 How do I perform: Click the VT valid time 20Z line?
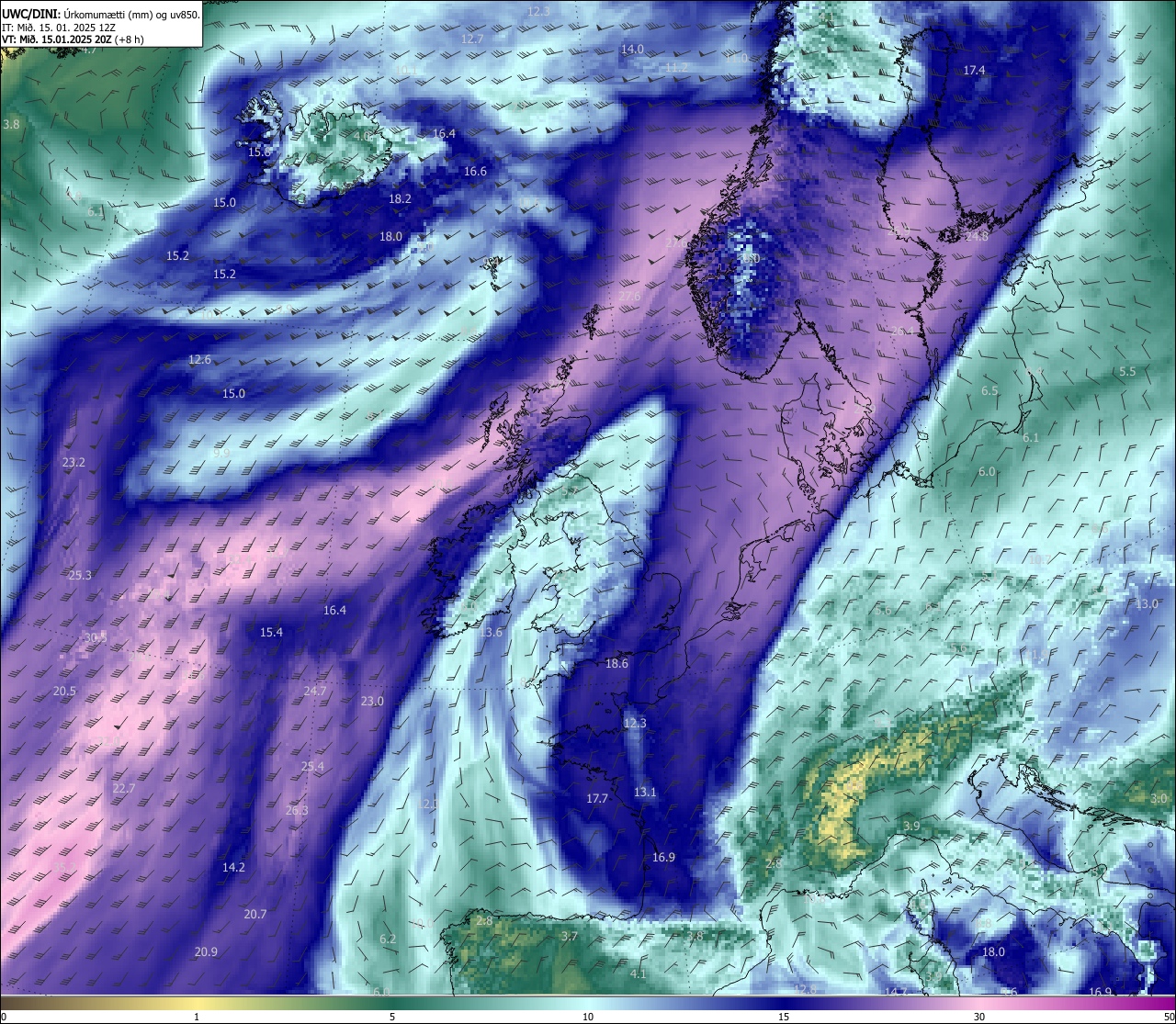(73, 39)
